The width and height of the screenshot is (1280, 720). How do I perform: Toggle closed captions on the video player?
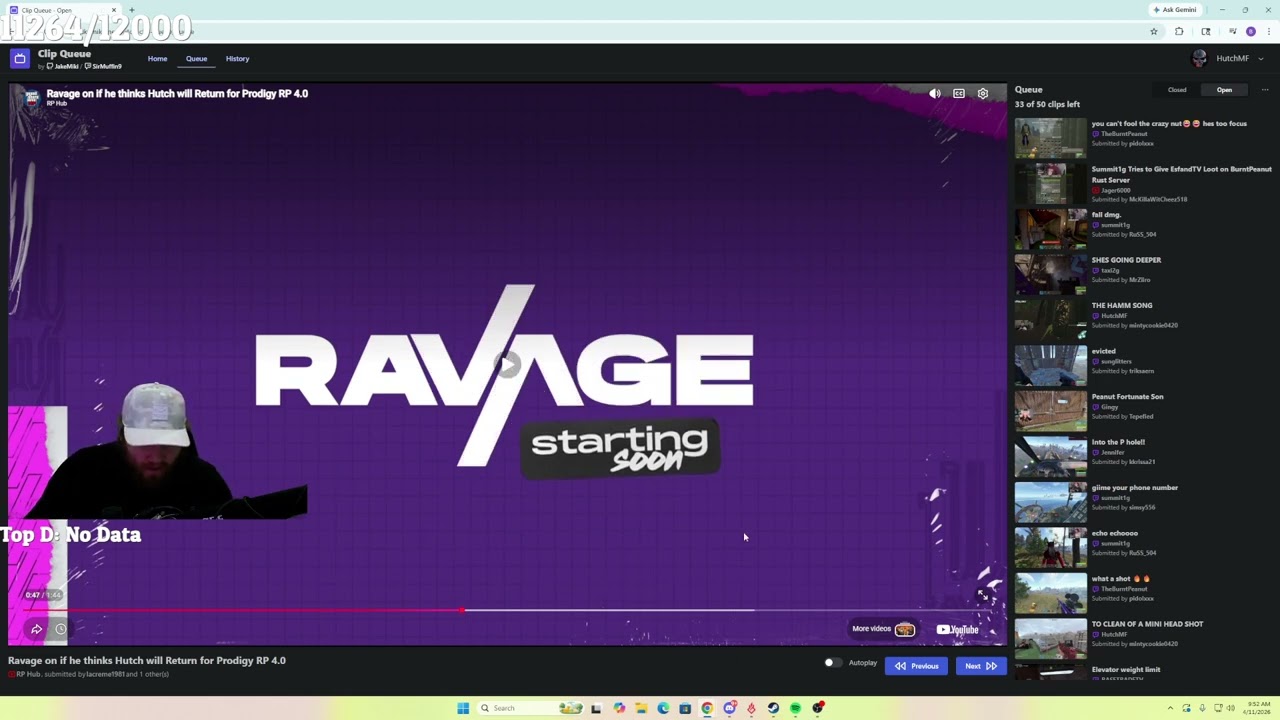pyautogui.click(x=959, y=93)
